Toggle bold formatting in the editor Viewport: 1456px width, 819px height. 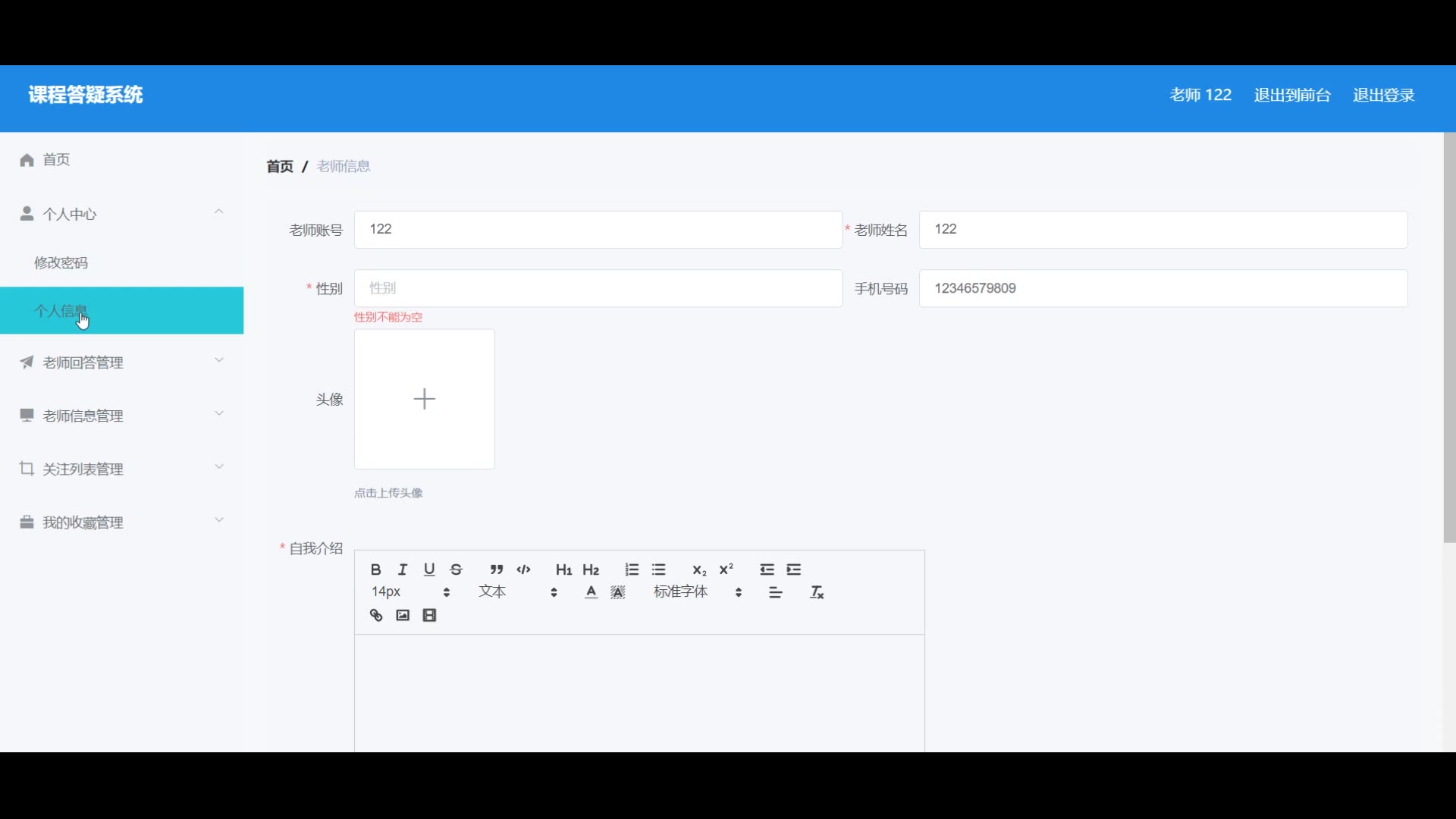(375, 570)
